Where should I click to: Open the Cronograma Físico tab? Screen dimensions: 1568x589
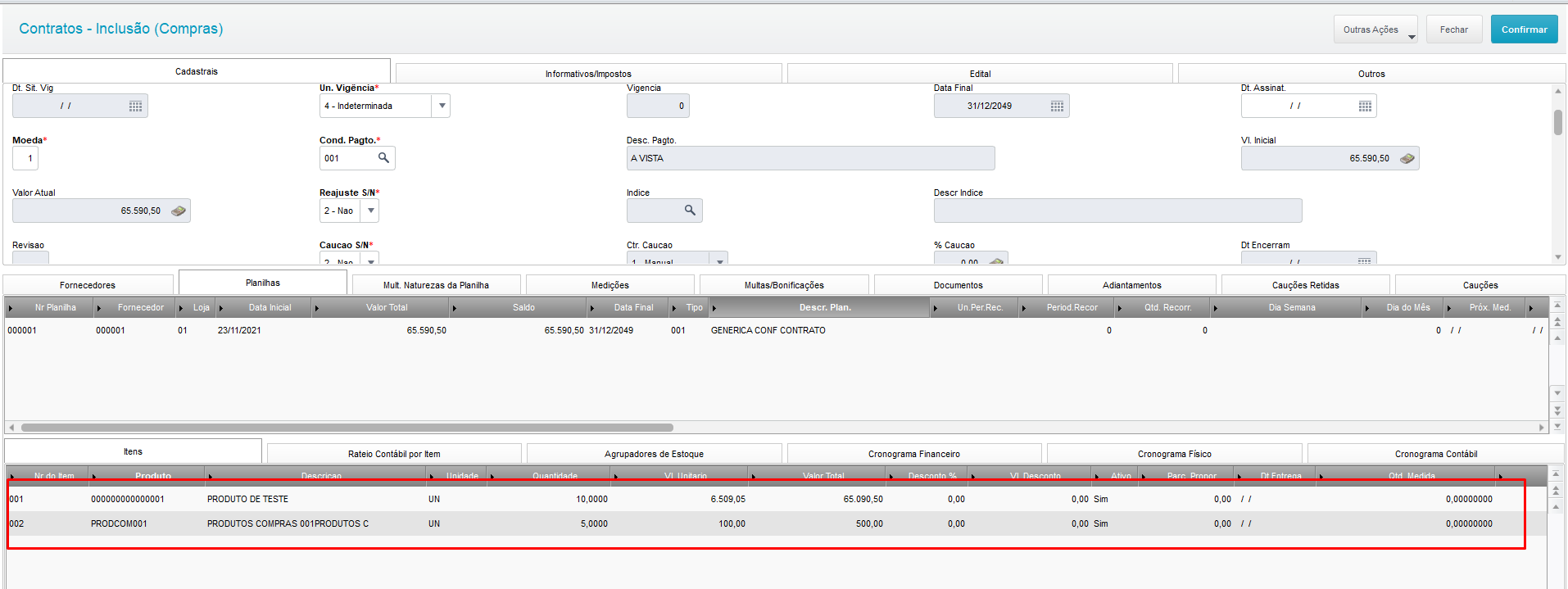1174,454
